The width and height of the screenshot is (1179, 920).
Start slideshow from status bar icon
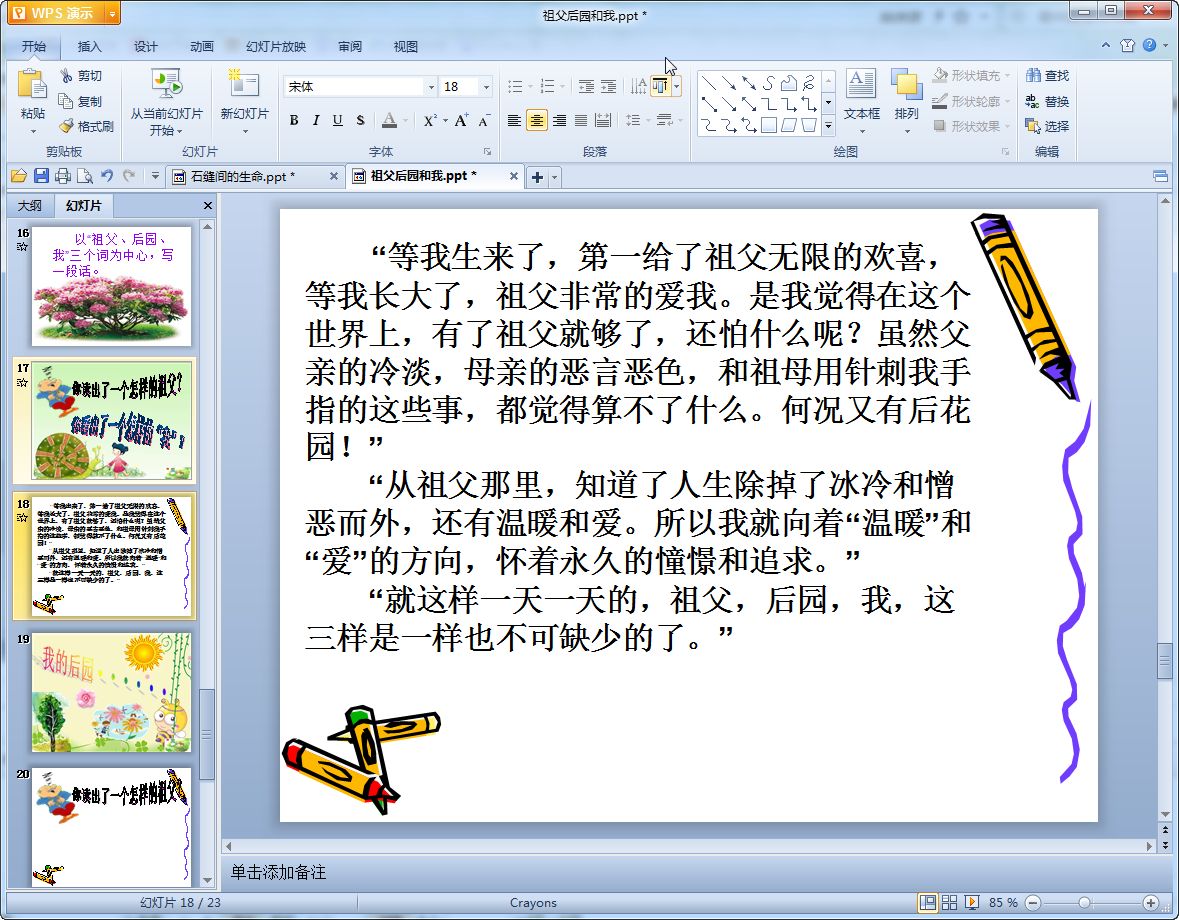coord(972,903)
